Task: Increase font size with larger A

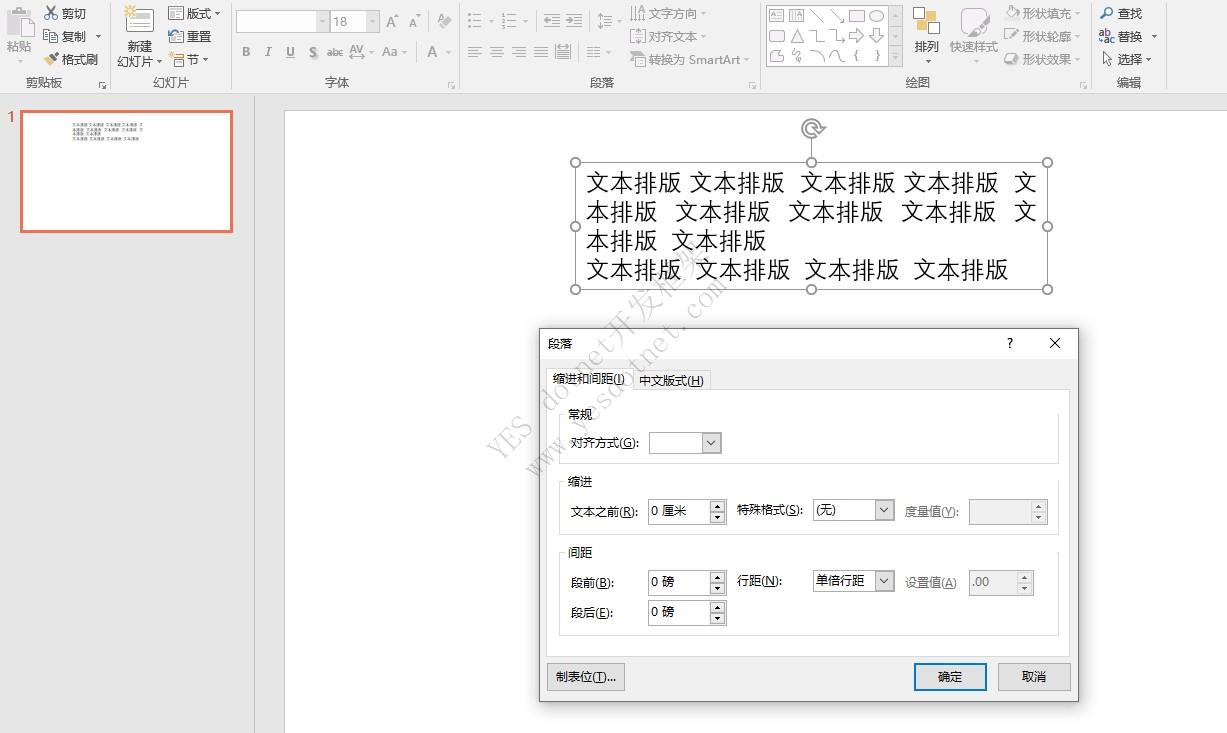Action: (x=391, y=21)
